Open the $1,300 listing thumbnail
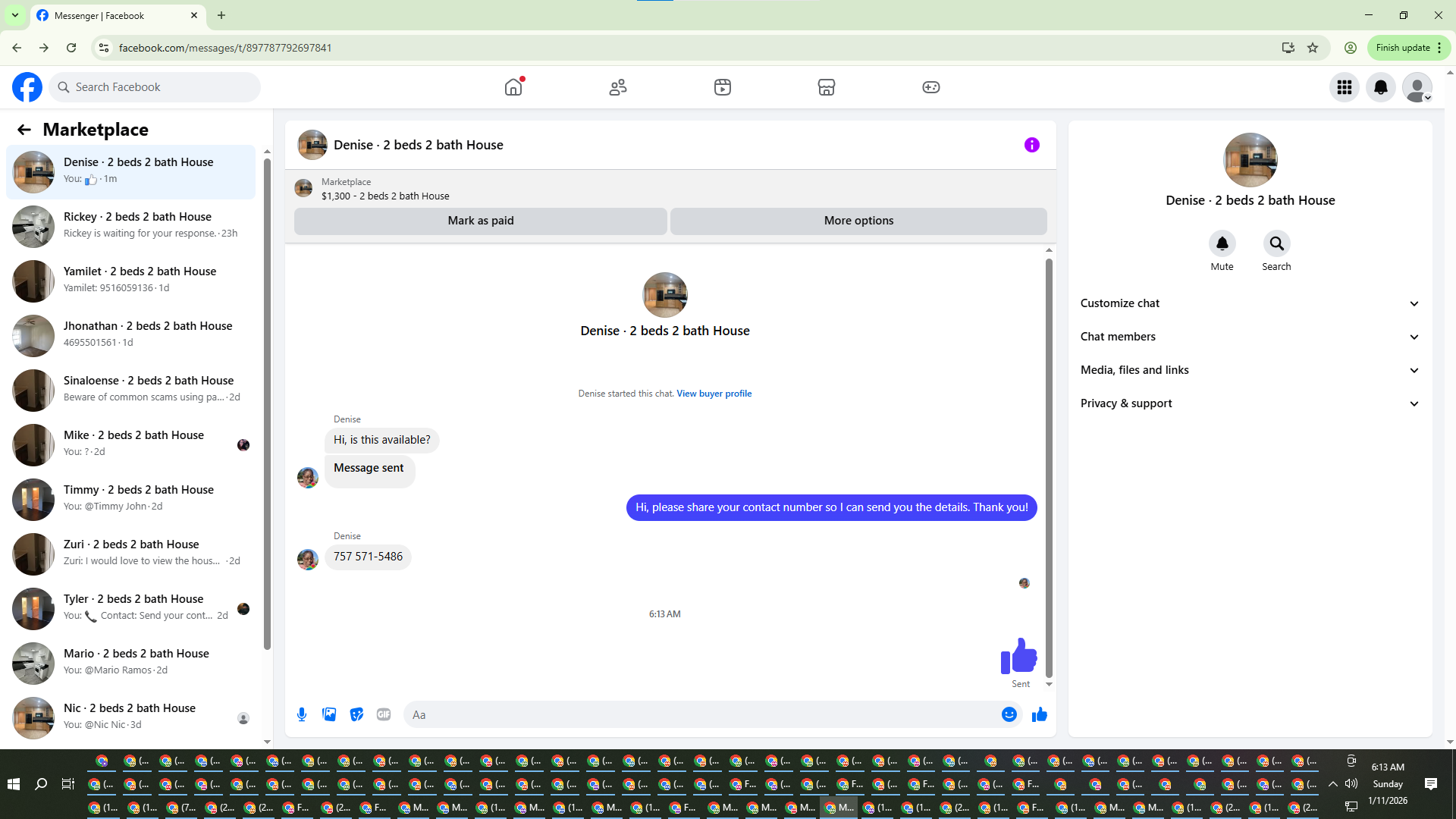 click(x=303, y=188)
